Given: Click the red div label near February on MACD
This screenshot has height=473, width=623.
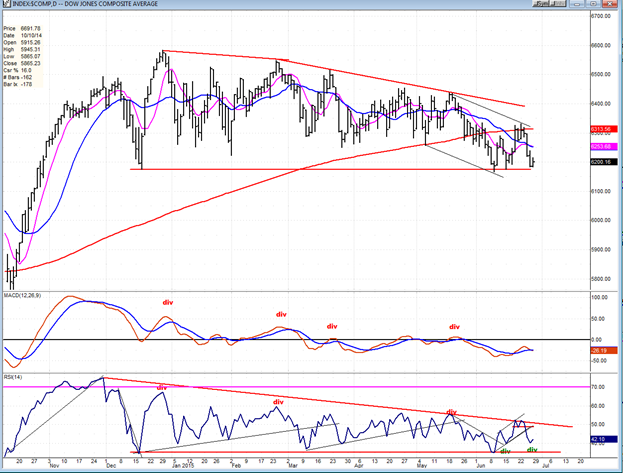Looking at the screenshot, I should (x=281, y=314).
